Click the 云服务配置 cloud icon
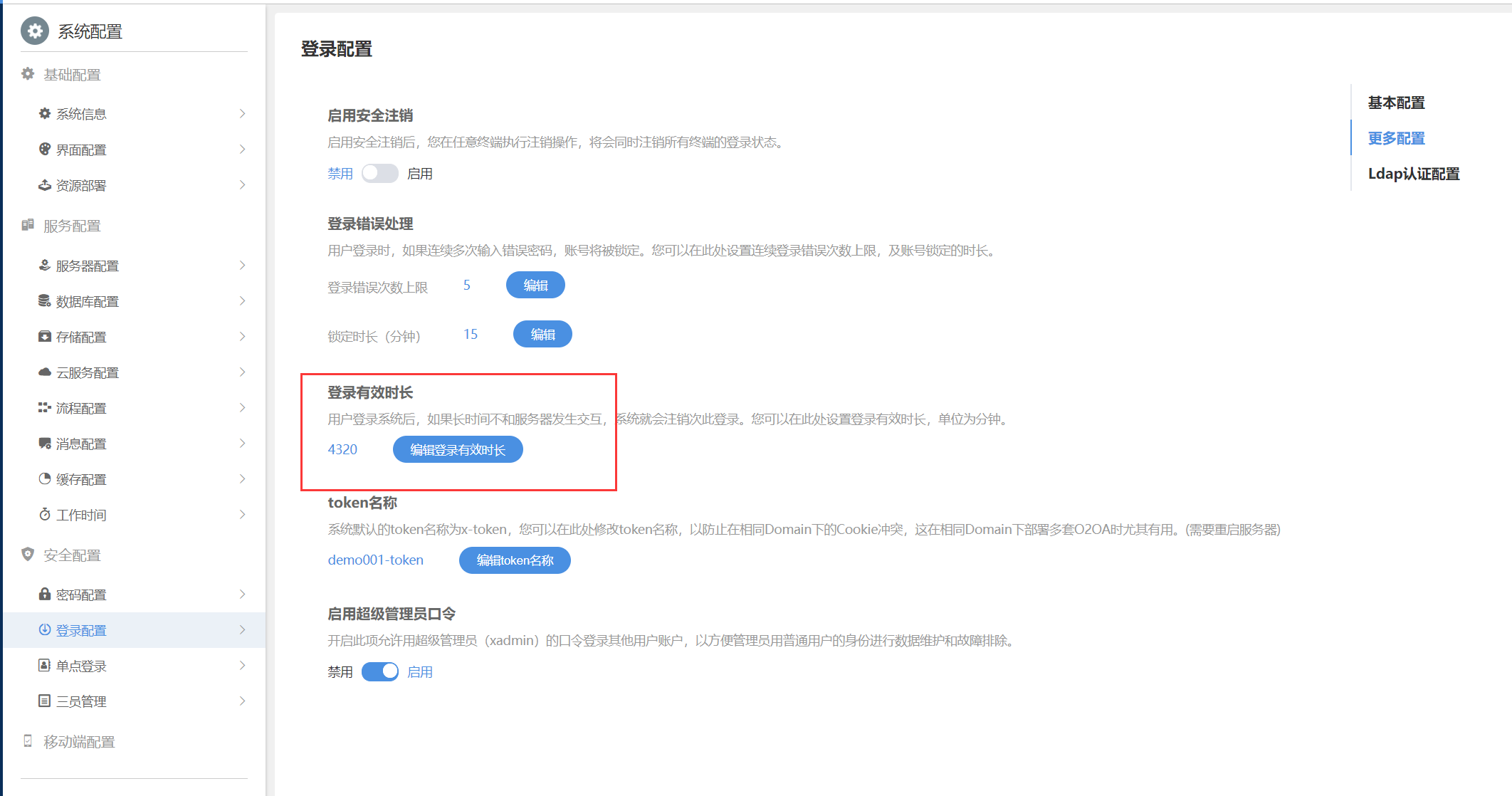This screenshot has height=796, width=1512. point(44,372)
